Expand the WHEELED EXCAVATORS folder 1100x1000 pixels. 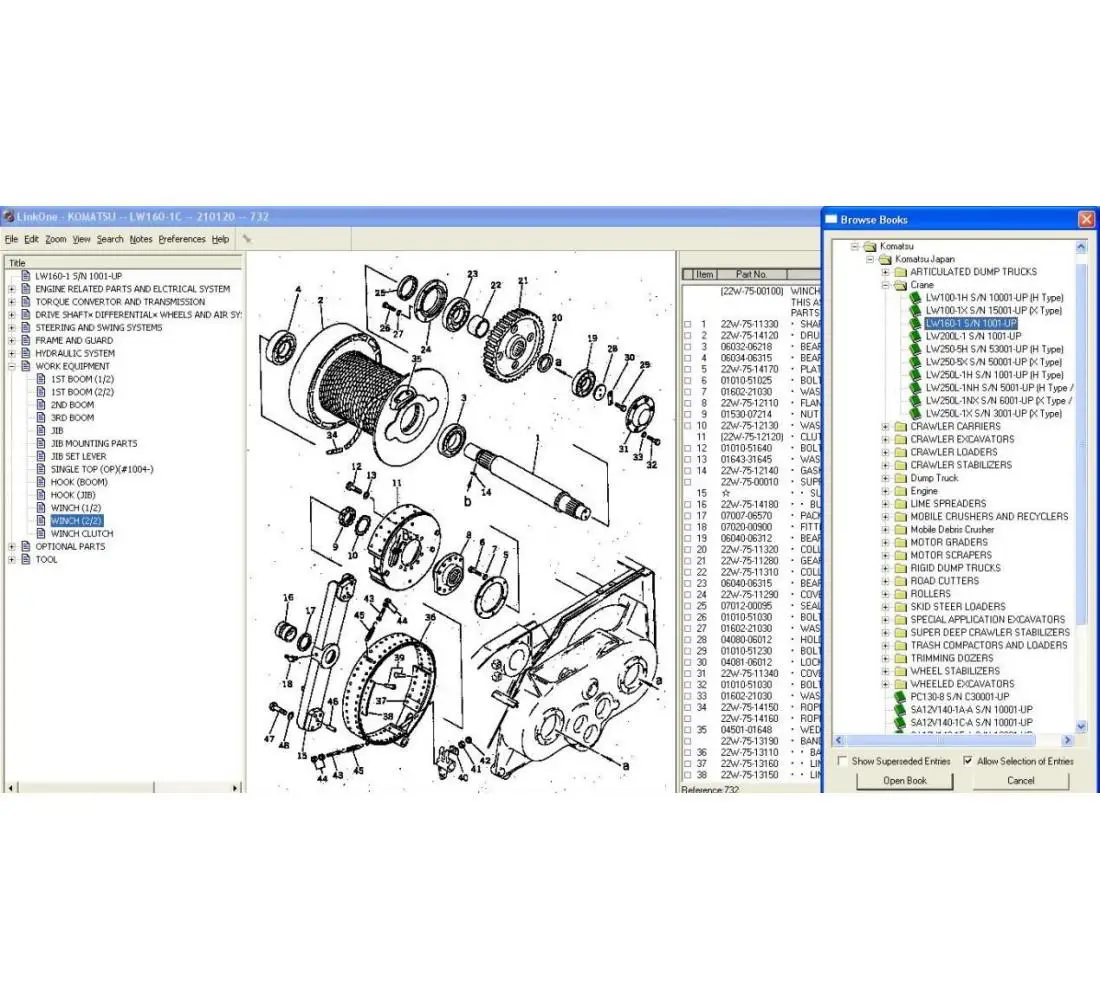click(x=885, y=684)
